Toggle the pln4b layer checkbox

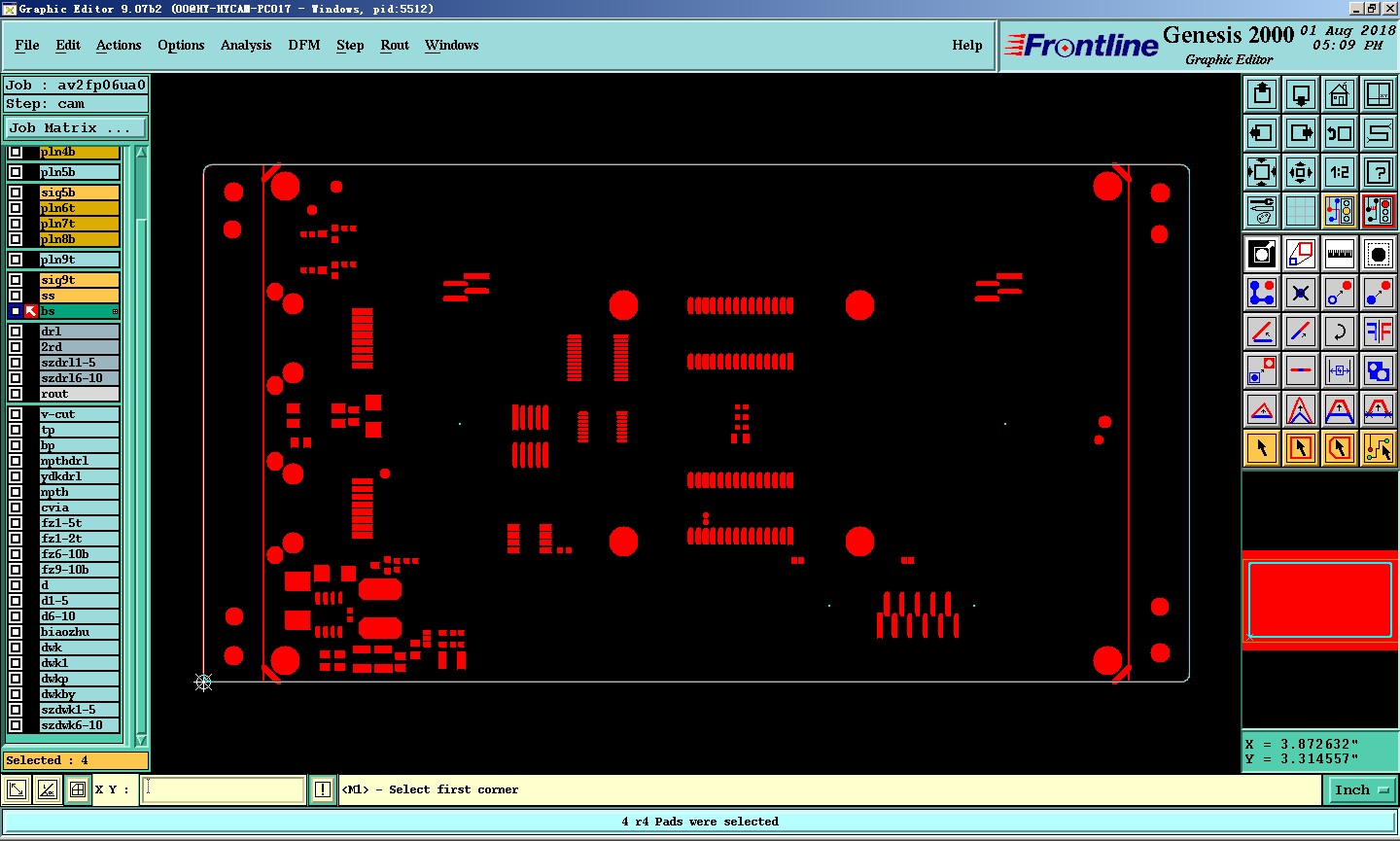pyautogui.click(x=16, y=152)
